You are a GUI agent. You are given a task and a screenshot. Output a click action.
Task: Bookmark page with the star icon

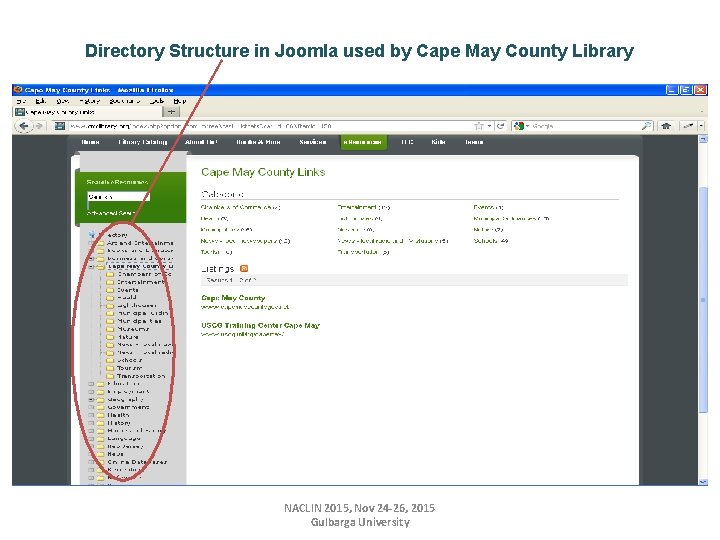point(479,126)
